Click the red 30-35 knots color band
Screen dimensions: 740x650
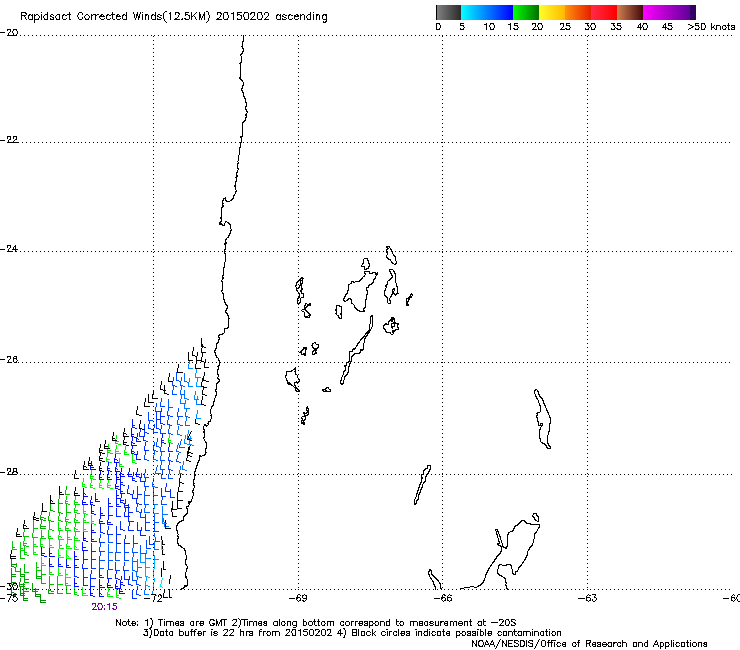coord(604,12)
